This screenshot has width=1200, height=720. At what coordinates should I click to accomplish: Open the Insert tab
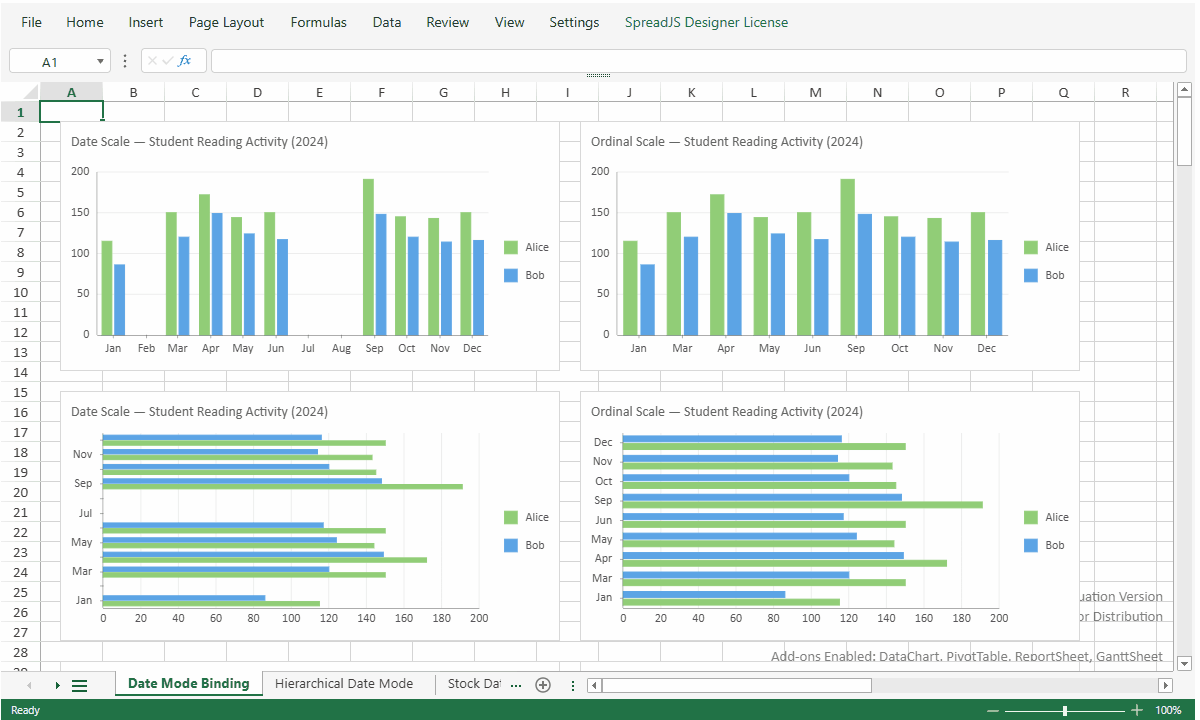[x=146, y=22]
